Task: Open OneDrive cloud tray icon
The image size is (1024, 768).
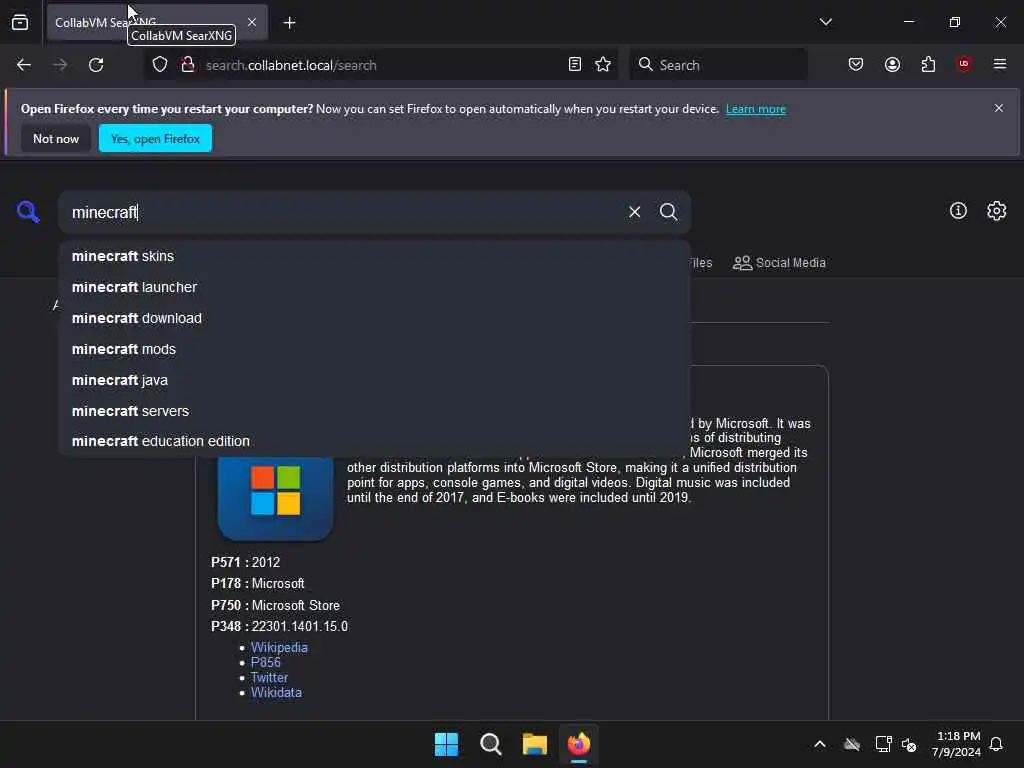Action: [852, 744]
